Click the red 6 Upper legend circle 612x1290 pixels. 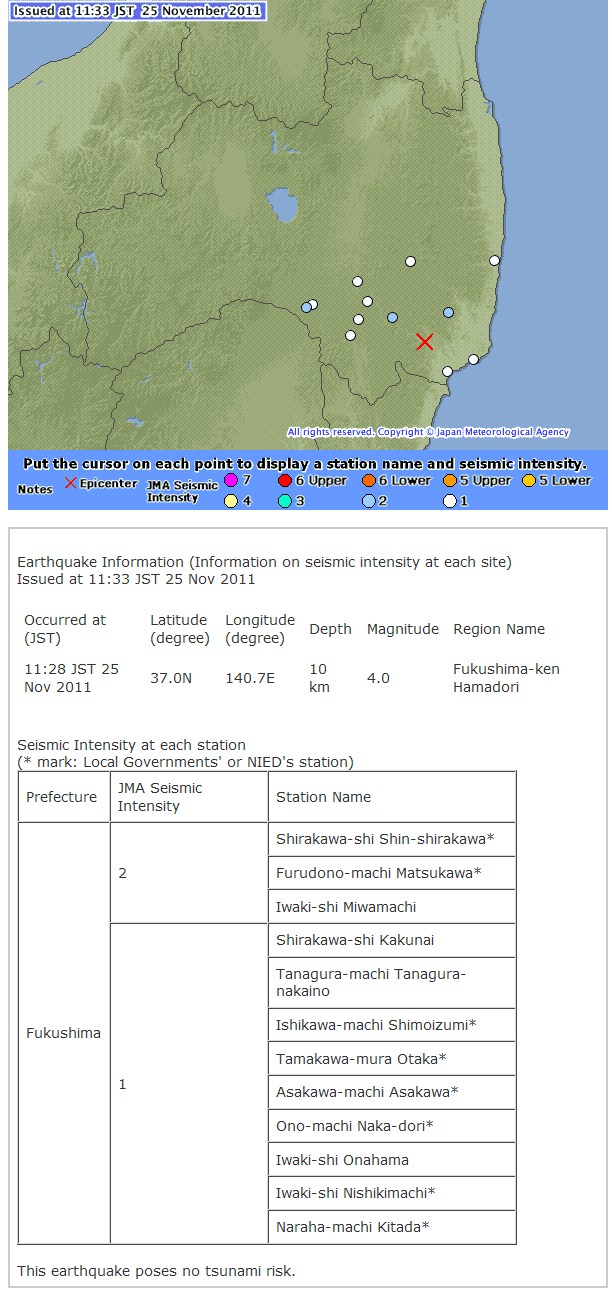285,481
